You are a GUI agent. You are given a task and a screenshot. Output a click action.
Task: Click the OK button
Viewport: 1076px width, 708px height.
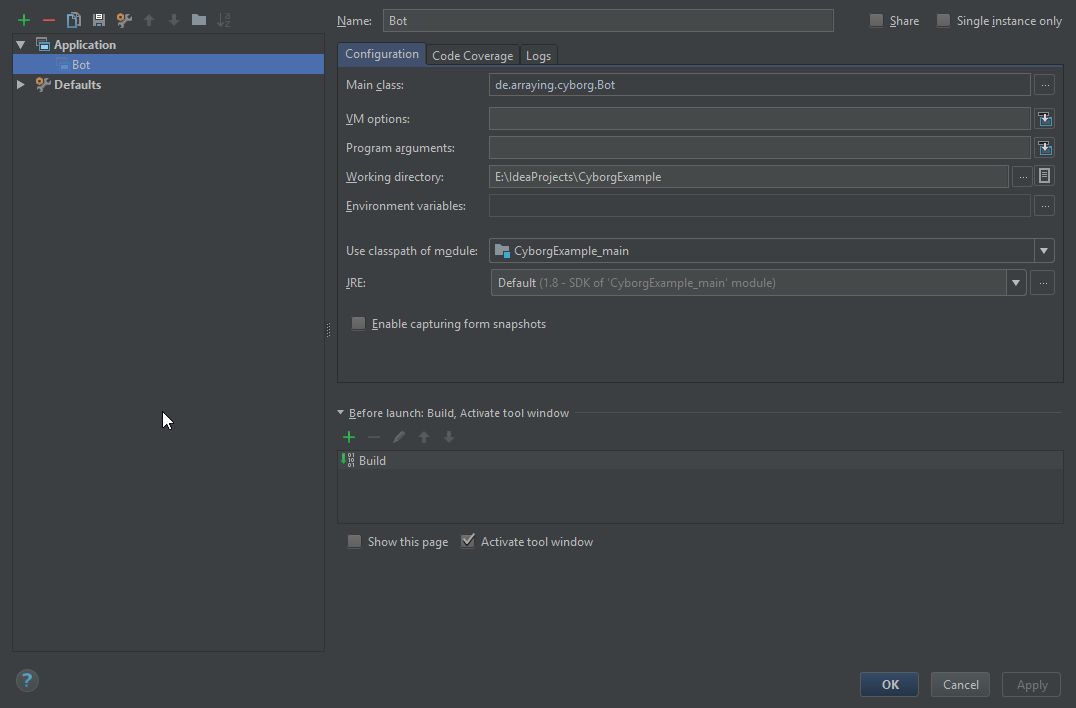click(x=889, y=685)
